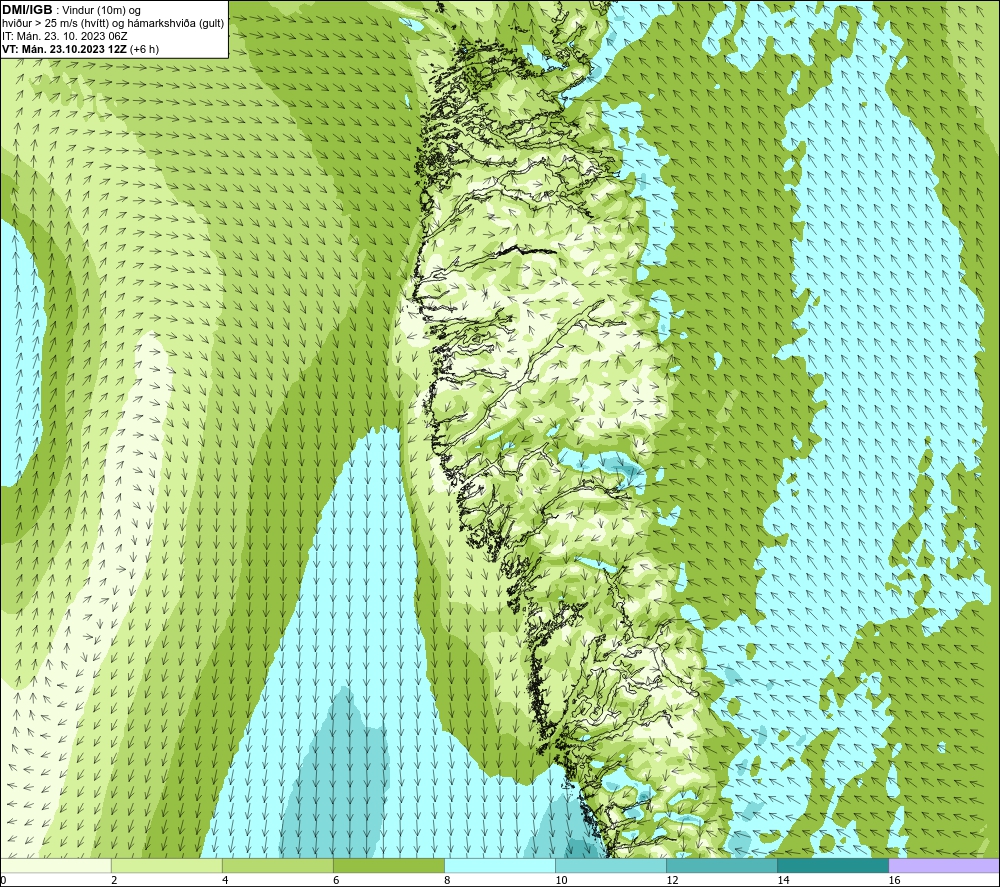The image size is (1000, 887).
Task: Select the 10–12 m/s teal swatch
Action: tap(611, 866)
